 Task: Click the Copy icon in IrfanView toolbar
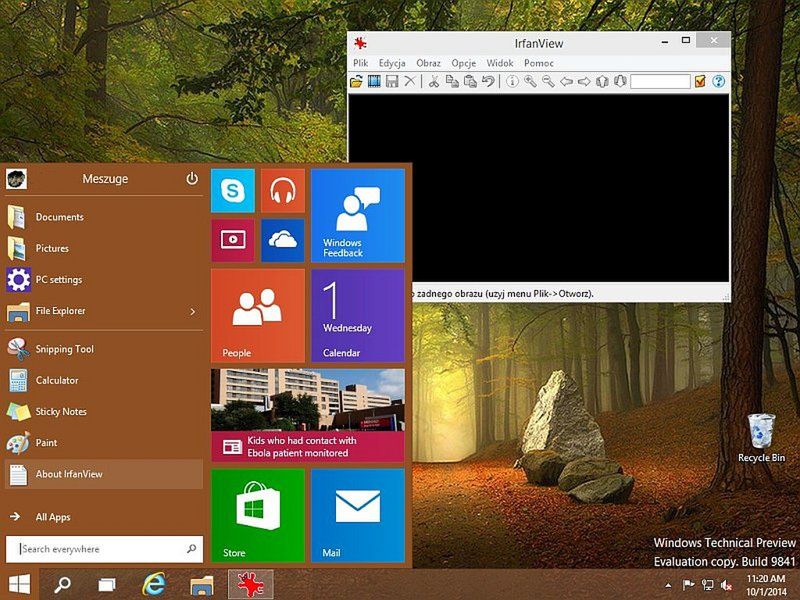click(x=452, y=81)
